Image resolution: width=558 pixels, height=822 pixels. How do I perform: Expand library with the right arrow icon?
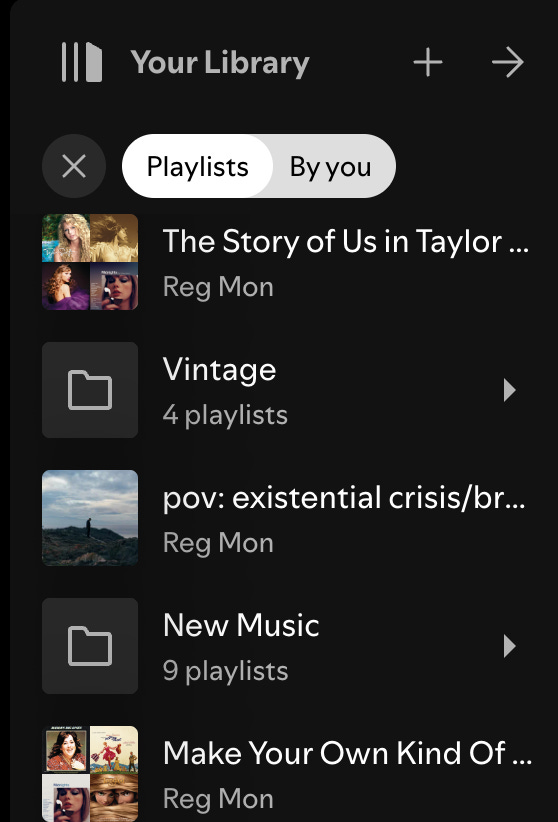coord(508,62)
